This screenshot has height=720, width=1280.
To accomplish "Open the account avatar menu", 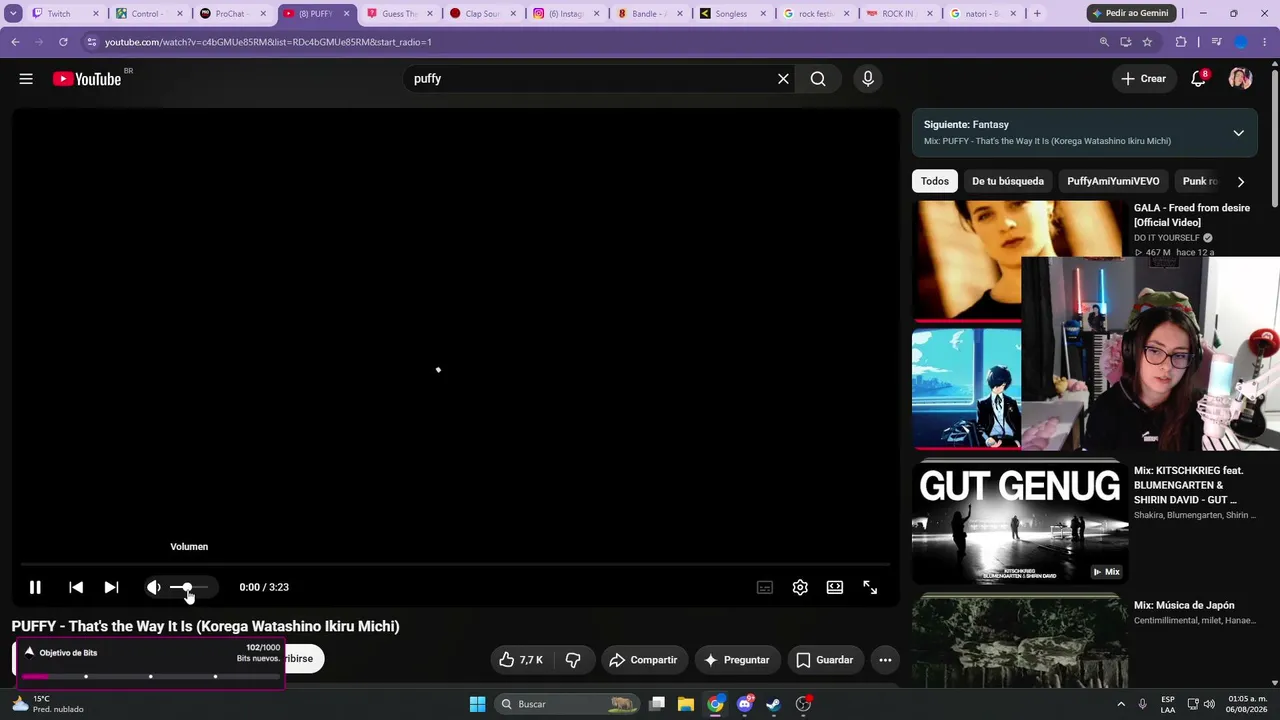I will coord(1240,79).
